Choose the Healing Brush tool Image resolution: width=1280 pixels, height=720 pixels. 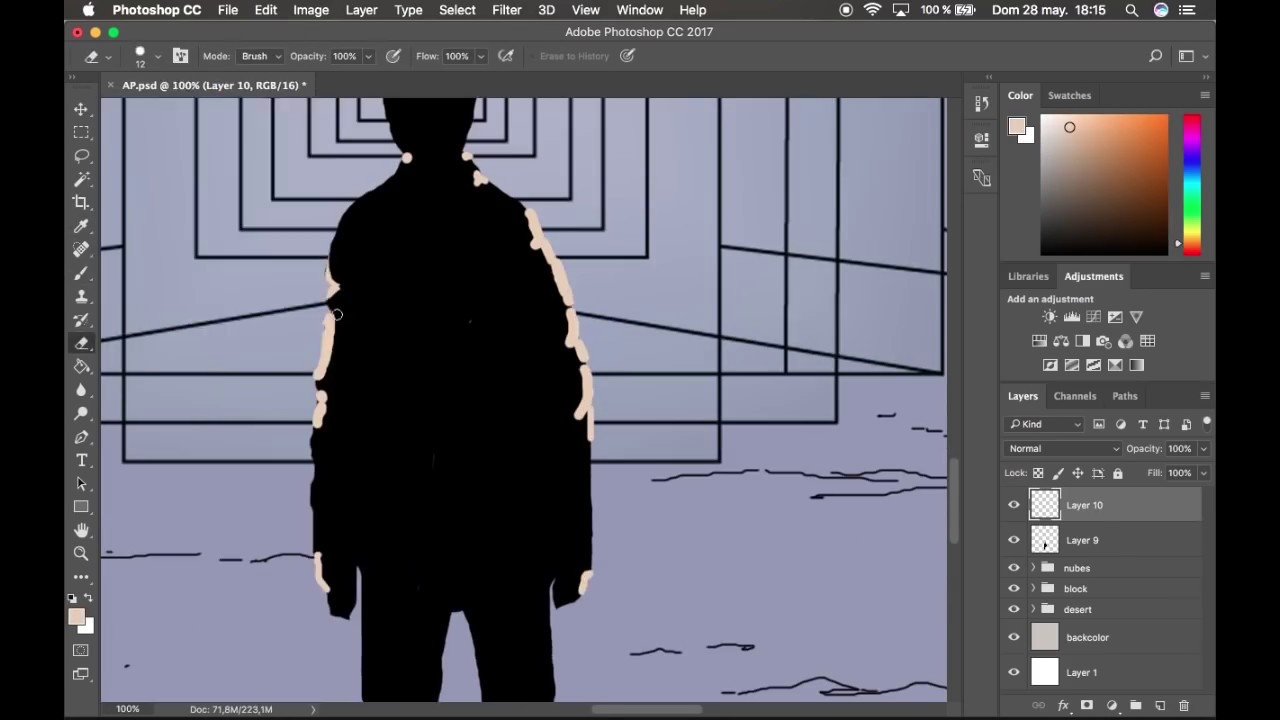coord(81,249)
